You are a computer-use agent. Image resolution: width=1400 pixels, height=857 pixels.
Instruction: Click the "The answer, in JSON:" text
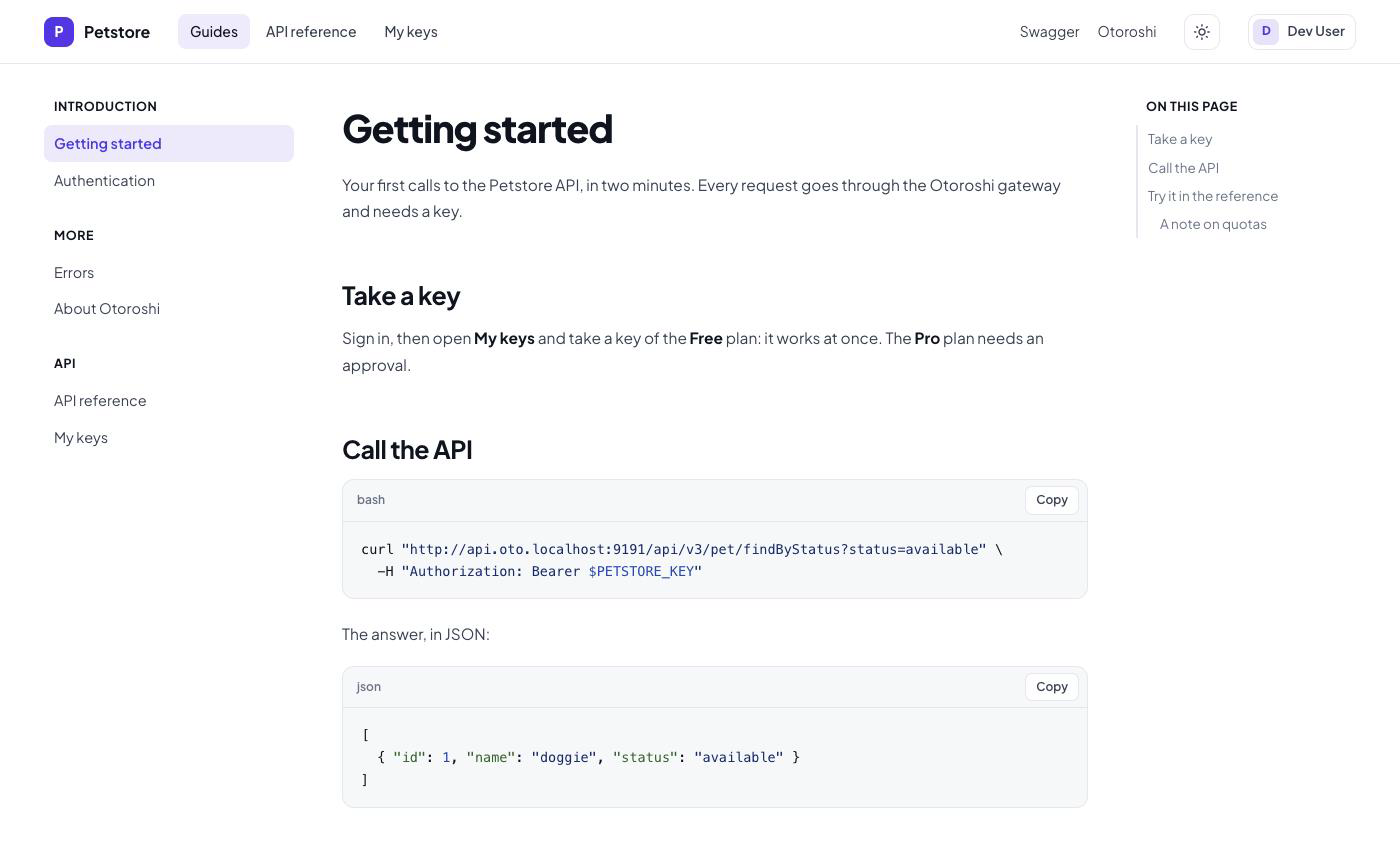(416, 634)
